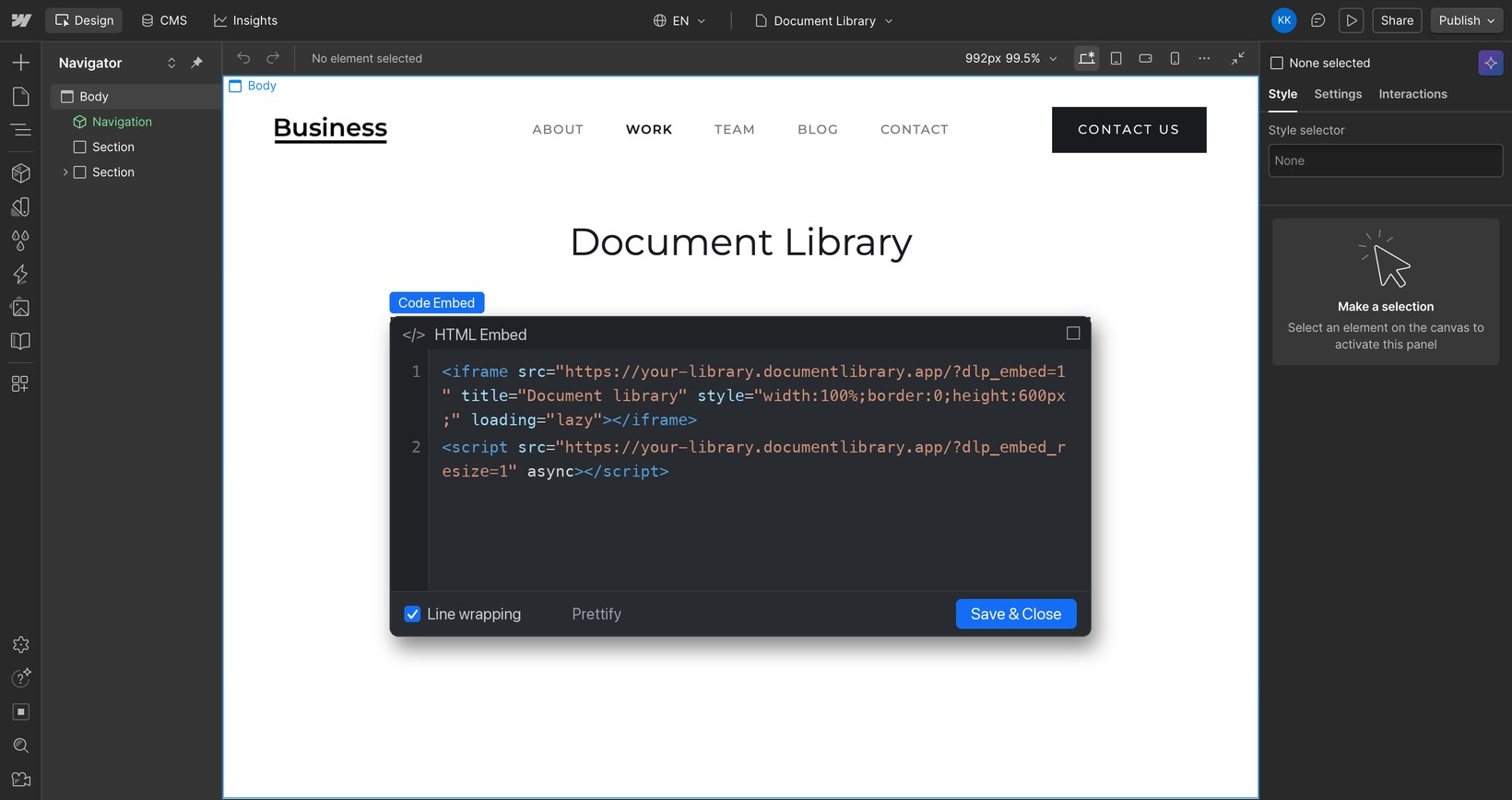
Task: Select the Style tab
Action: [1282, 94]
